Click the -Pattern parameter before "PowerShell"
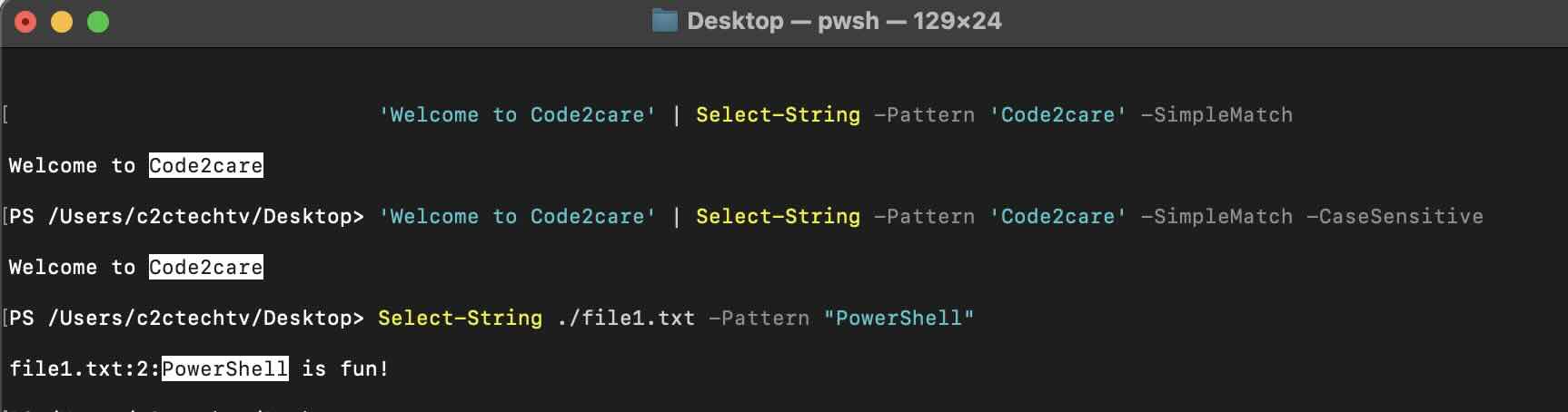The image size is (1568, 412). click(x=759, y=319)
